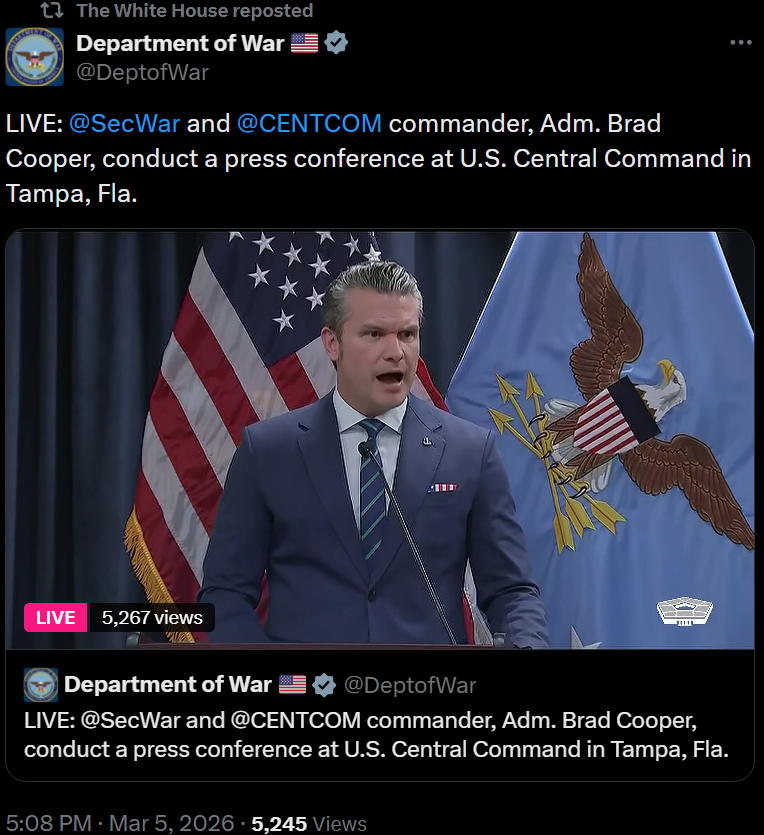764x835 pixels.
Task: Click the Pentagon logo watermark in video
Action: click(684, 611)
